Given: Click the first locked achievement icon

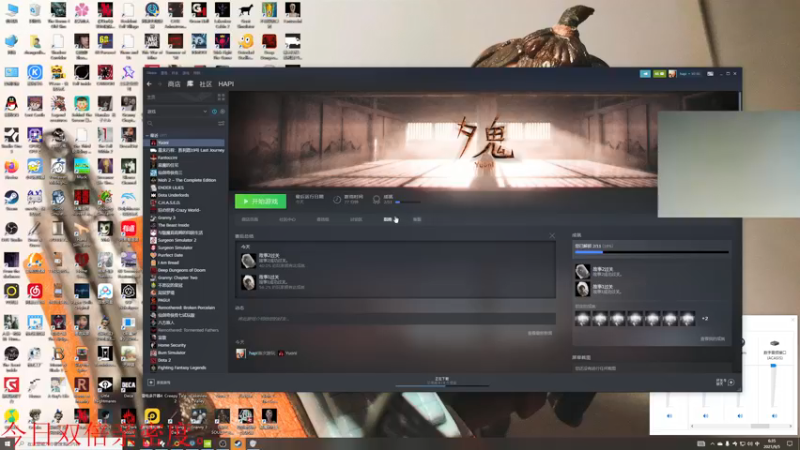Looking at the screenshot, I should pos(582,319).
